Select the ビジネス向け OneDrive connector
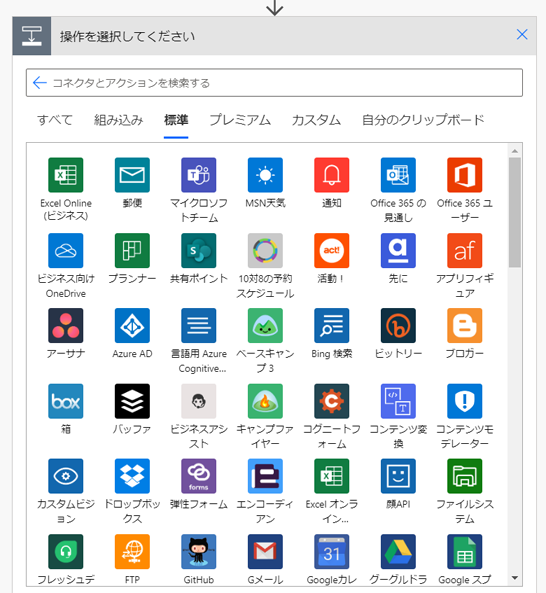The height and width of the screenshot is (593, 546). [x=66, y=250]
